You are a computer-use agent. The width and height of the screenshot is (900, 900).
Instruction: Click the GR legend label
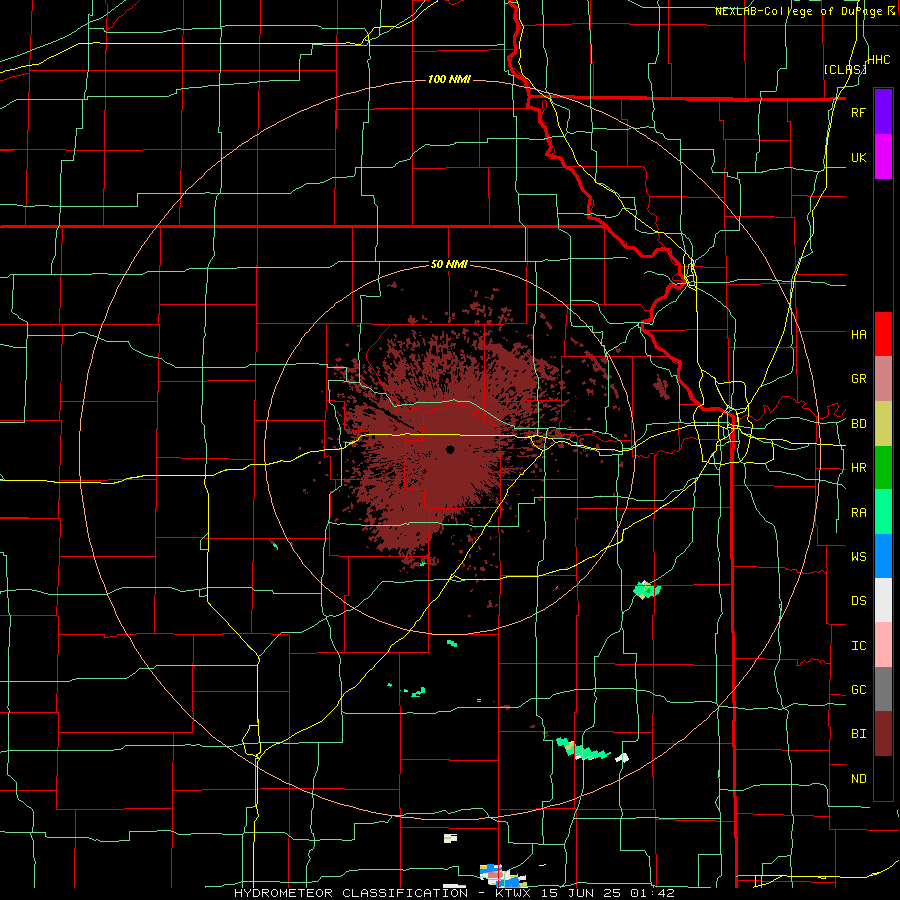point(858,379)
